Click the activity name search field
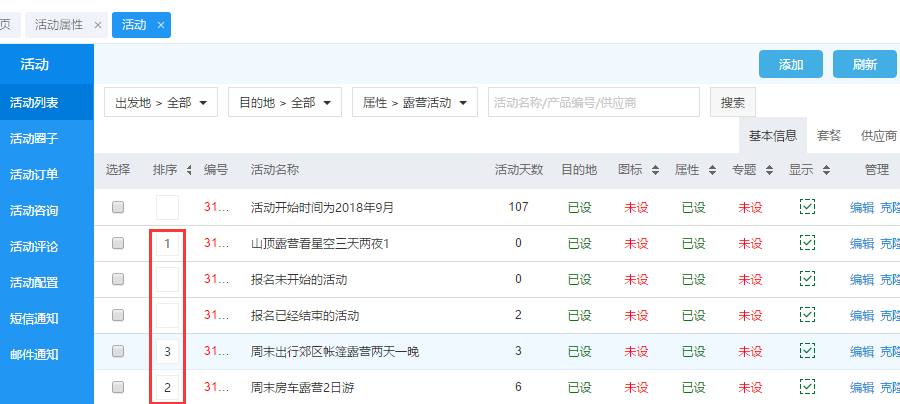900x404 pixels. (593, 102)
